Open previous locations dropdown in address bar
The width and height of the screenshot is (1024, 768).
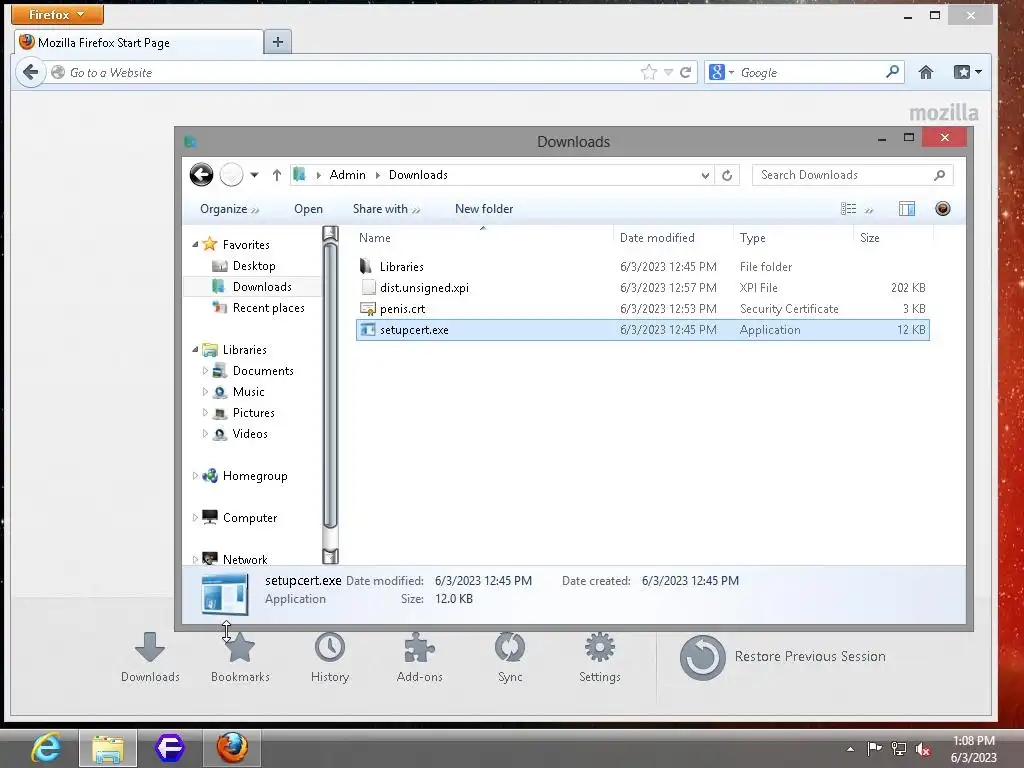(x=705, y=175)
